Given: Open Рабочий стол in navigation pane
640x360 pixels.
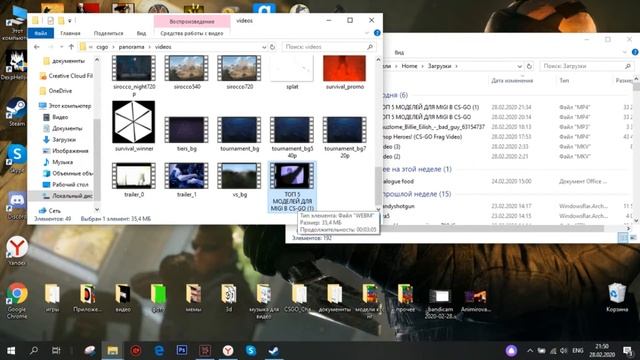Looking at the screenshot, I should (66, 184).
